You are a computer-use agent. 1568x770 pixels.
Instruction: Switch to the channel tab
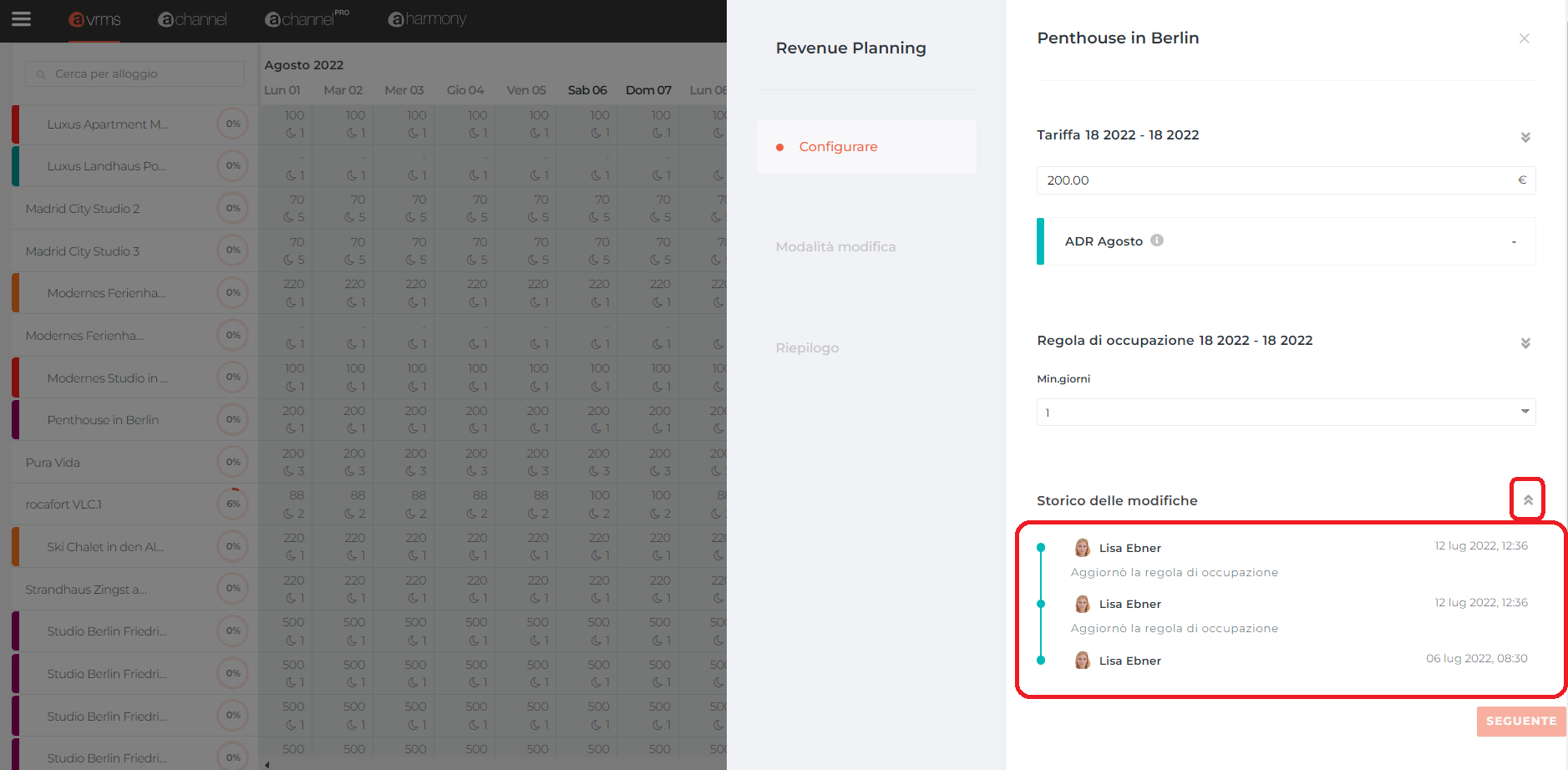[x=192, y=19]
